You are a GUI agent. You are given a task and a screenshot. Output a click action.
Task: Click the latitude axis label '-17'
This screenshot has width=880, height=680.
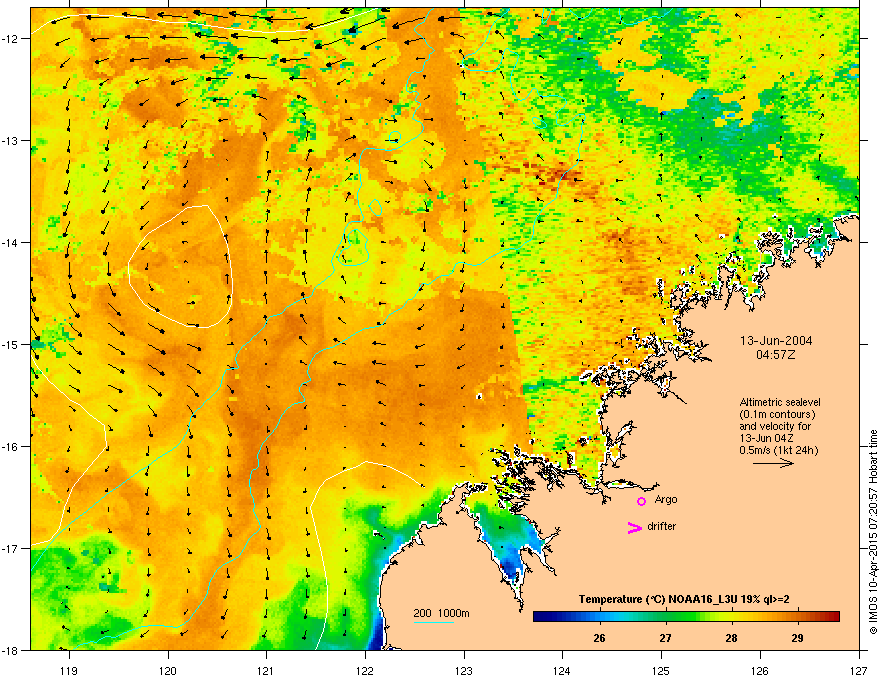(x=10, y=548)
